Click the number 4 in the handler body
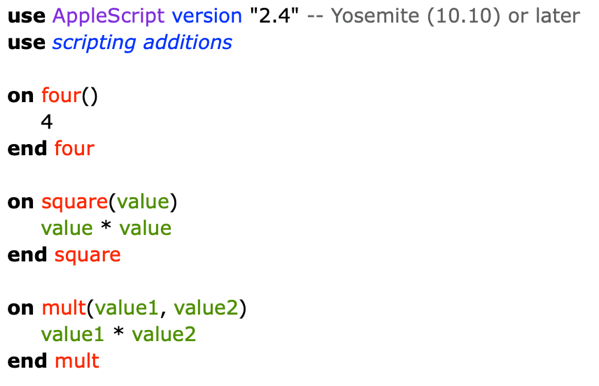599x386 pixels. click(x=47, y=122)
